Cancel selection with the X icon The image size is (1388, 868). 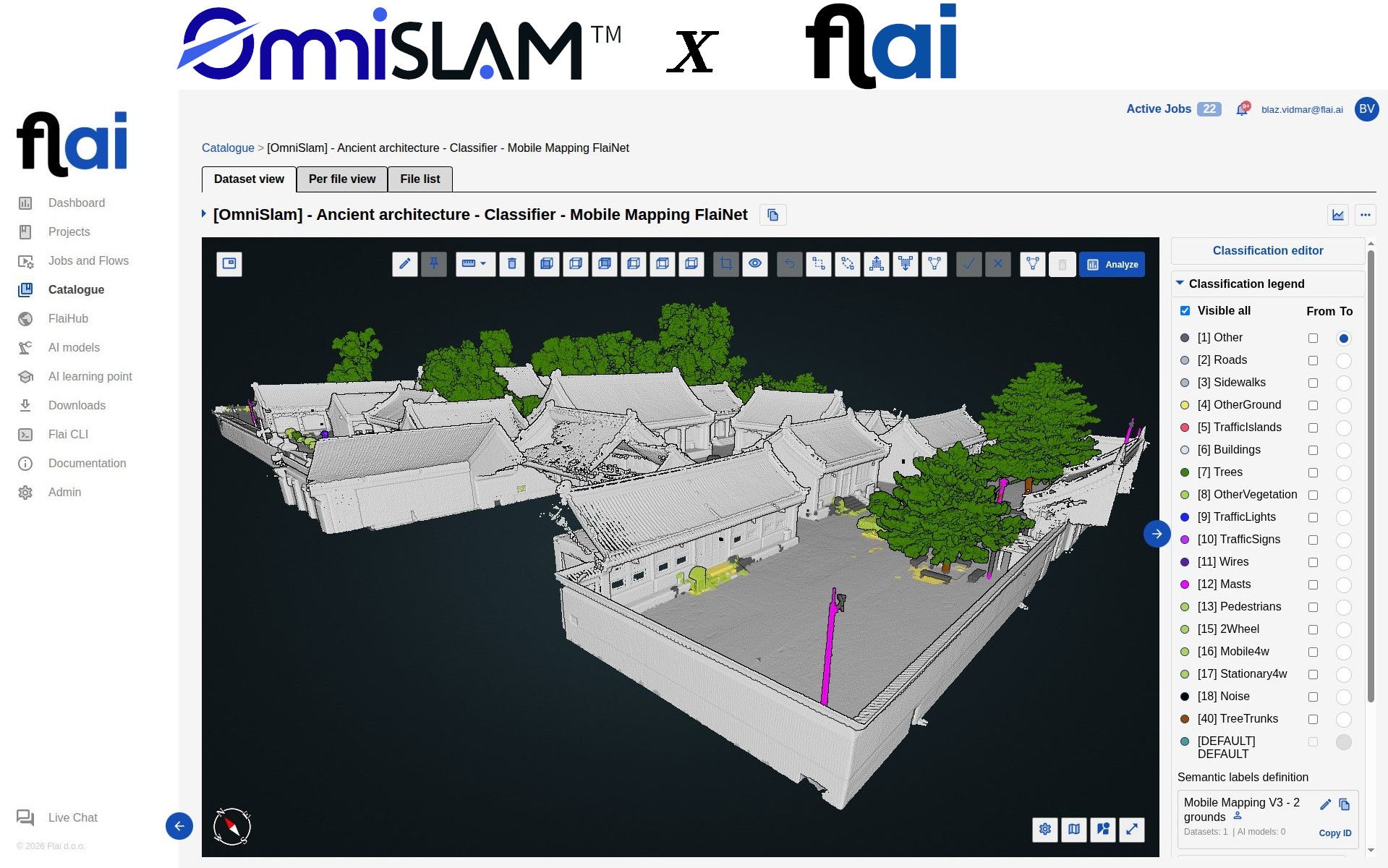tap(998, 264)
